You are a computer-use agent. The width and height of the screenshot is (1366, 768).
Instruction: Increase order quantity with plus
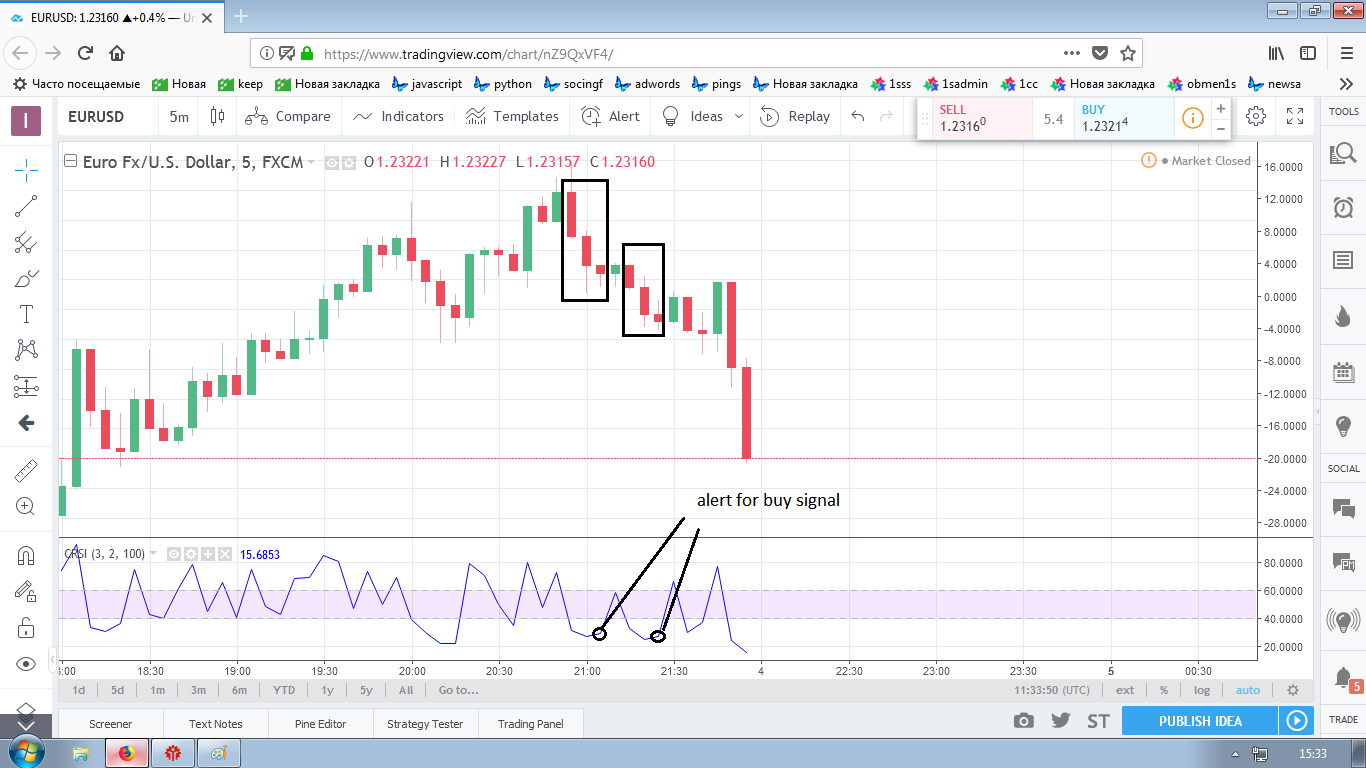click(1220, 108)
